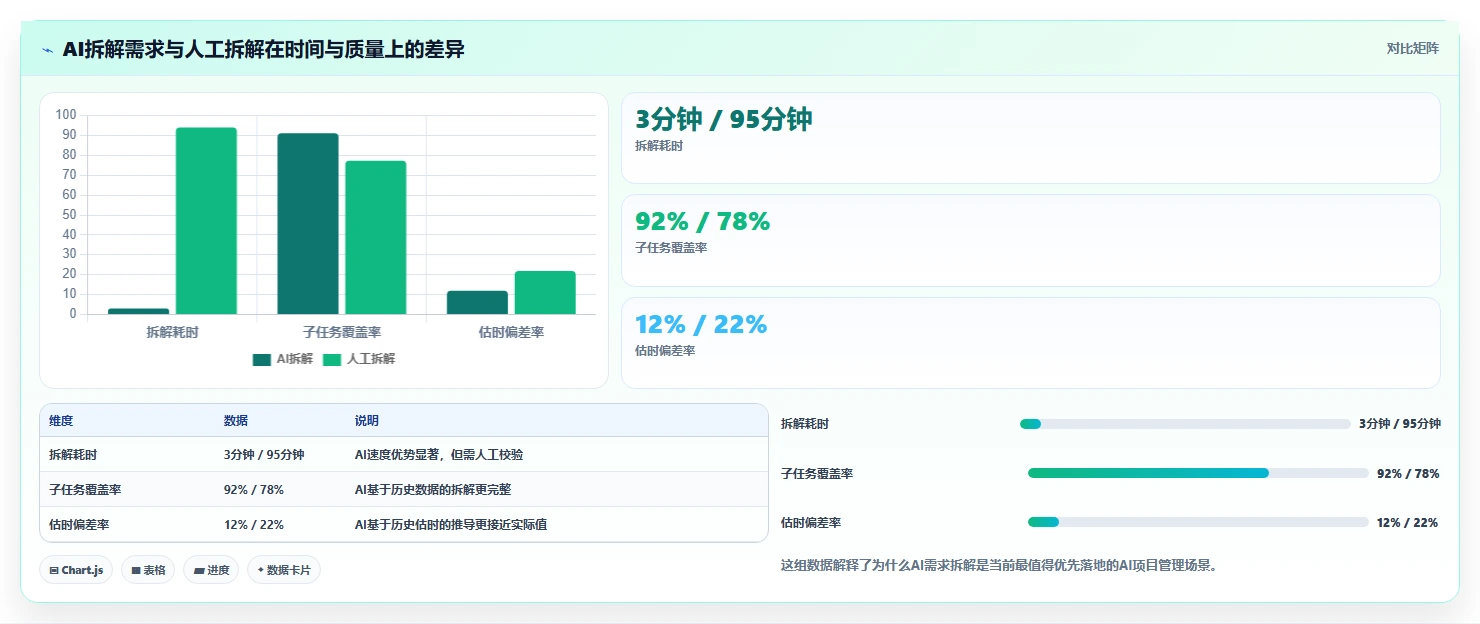Click the progress value 3分钟 / 95分钟
Image resolution: width=1480 pixels, height=624 pixels.
coord(1400,424)
